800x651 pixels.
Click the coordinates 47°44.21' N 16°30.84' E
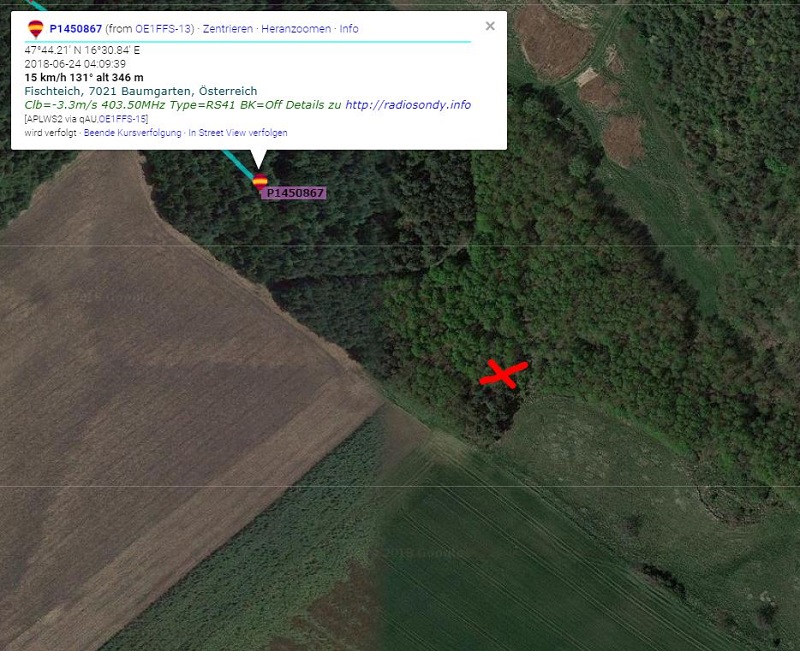(82, 50)
